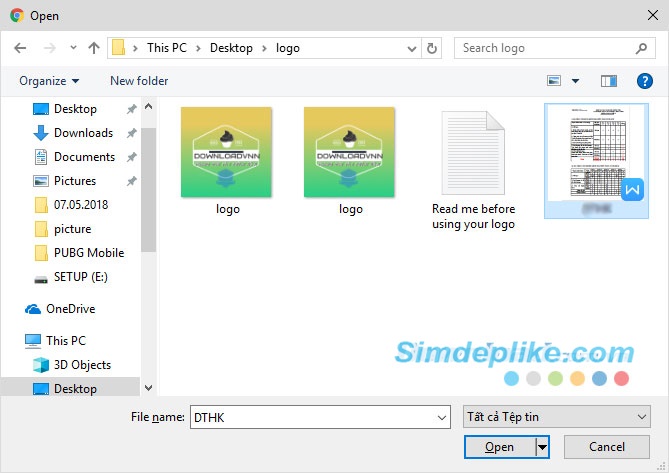Select 'Desktop' in address path
The image size is (669, 473).
coord(231,48)
